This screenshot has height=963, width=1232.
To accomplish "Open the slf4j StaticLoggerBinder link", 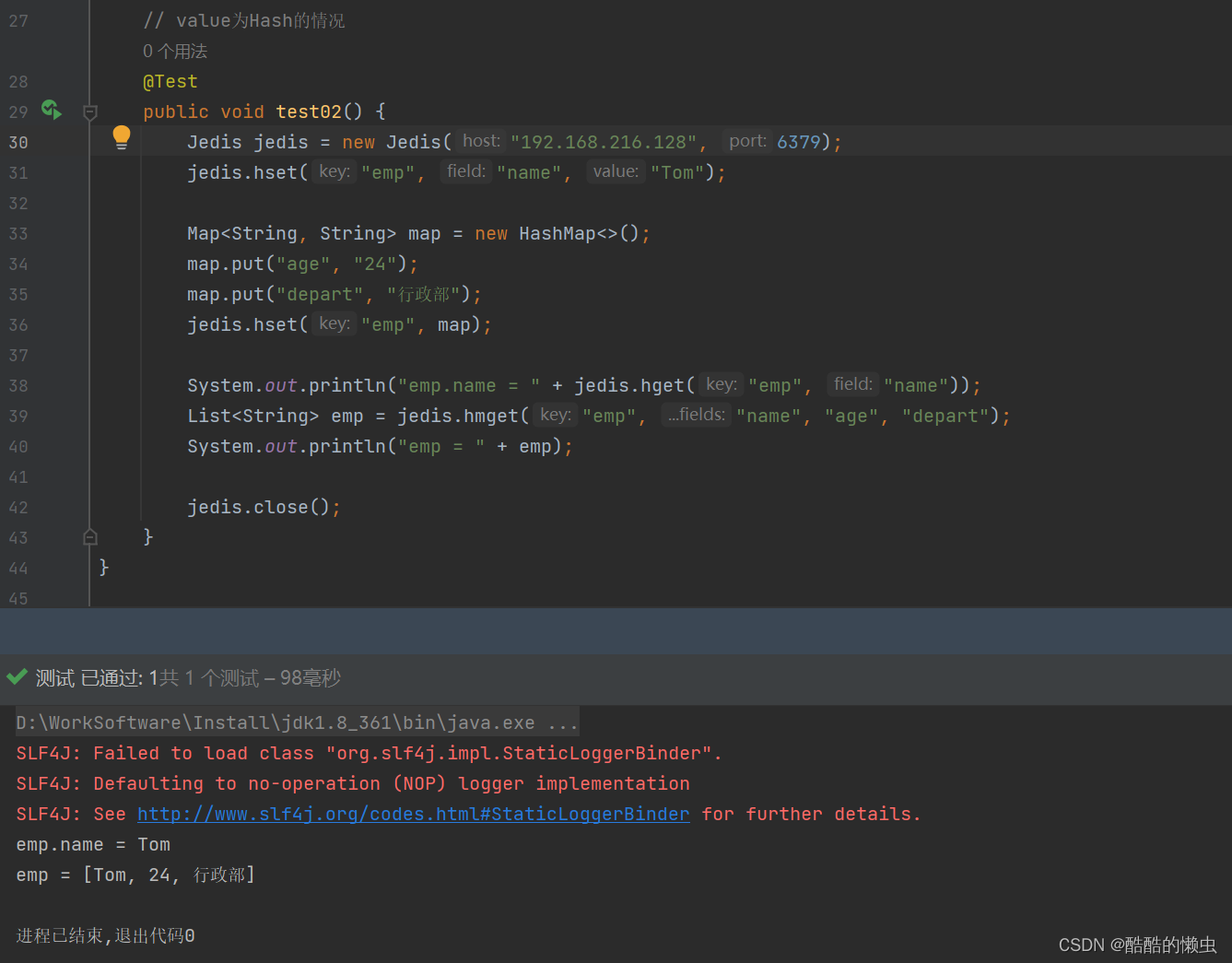I will (x=414, y=814).
